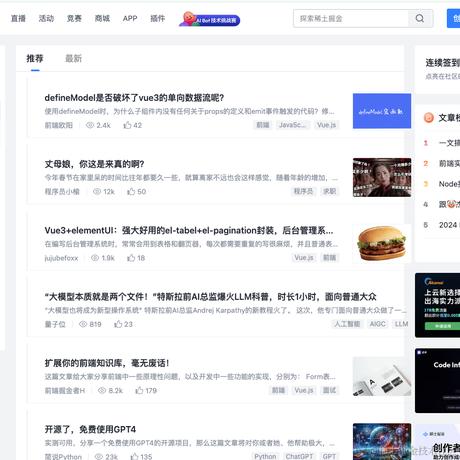460x460 pixels.
Task: Click the thumbs-up icon showing 179
Action: 139,390
